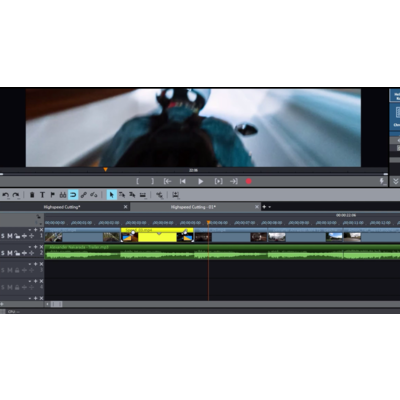Toggle the magnetic snap icon in toolbar
Image resolution: width=400 pixels, height=400 pixels.
click(73, 195)
